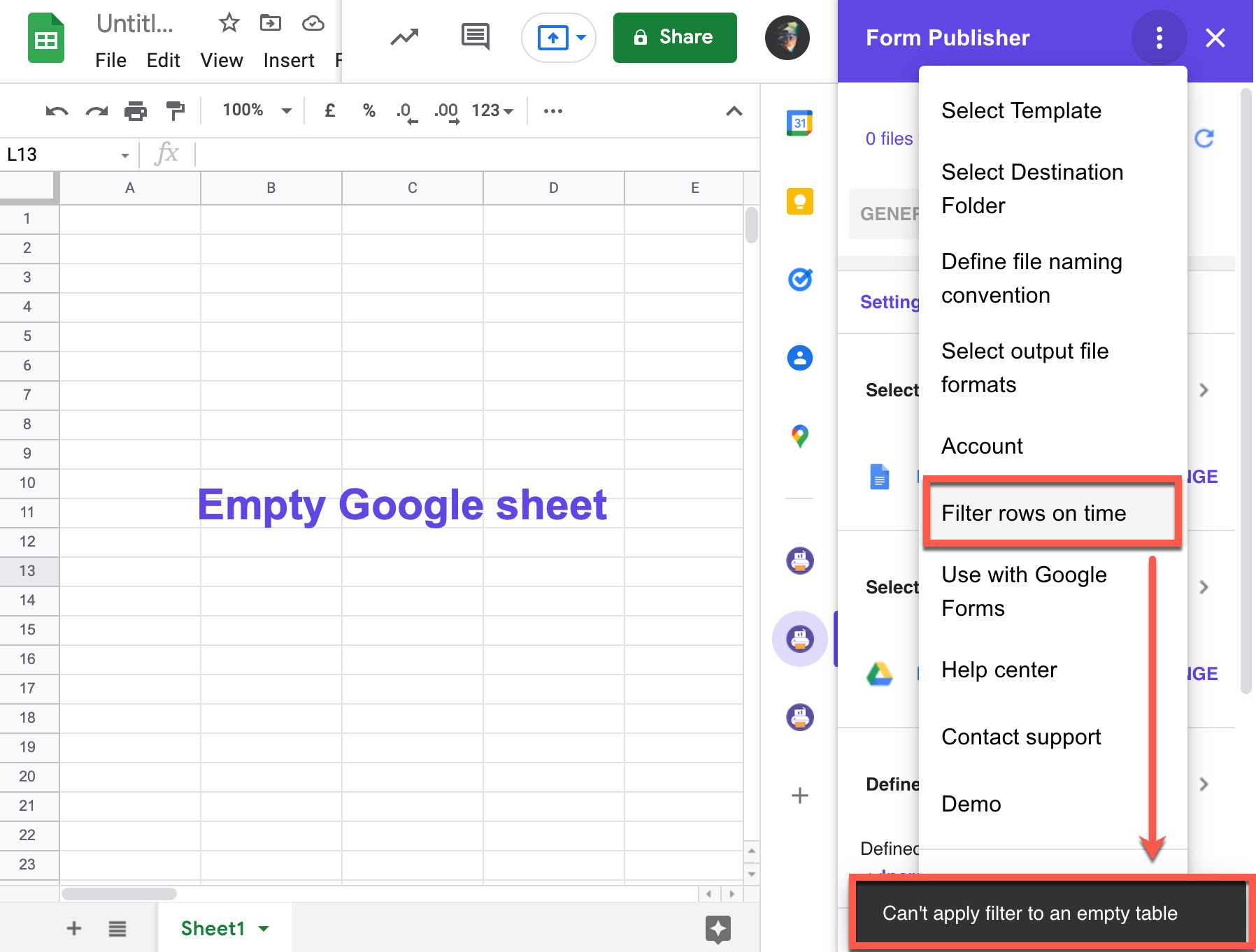Viewport: 1256px width, 952px height.
Task: Open the 123 number formats dropdown
Action: [492, 110]
